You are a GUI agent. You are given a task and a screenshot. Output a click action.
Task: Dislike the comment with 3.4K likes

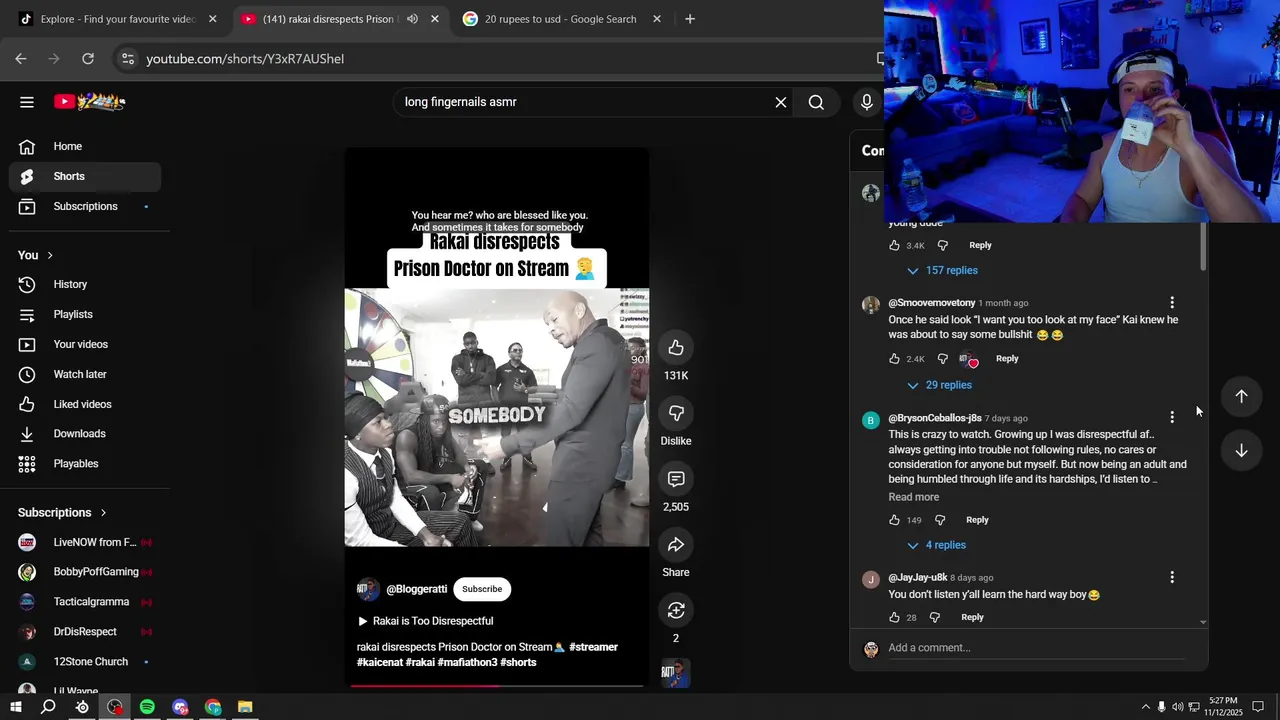[x=942, y=245]
